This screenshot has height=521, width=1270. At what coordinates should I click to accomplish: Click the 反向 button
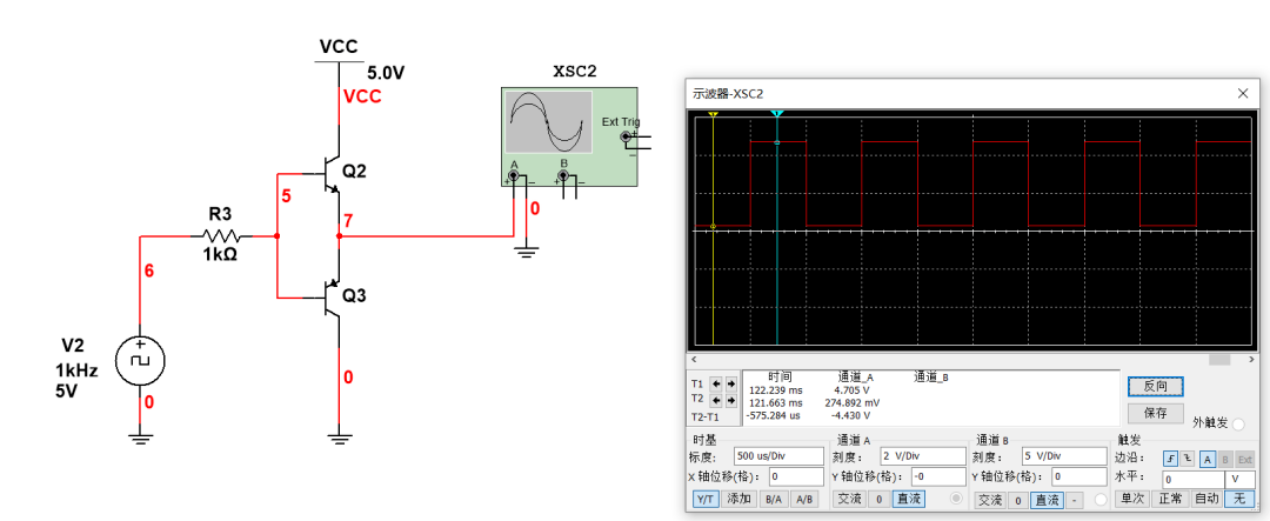(x=1155, y=386)
